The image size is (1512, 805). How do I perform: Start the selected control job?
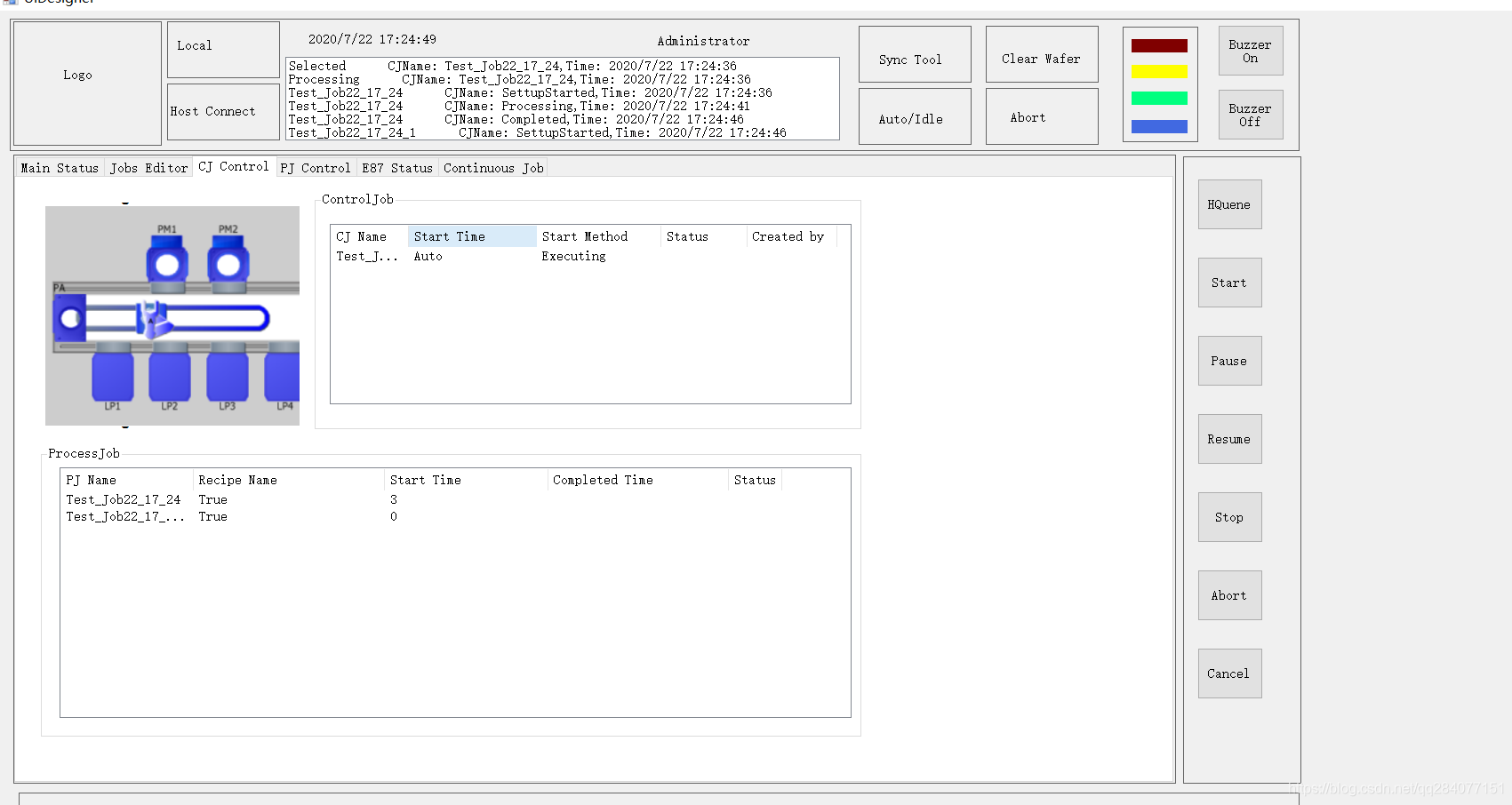point(1229,283)
